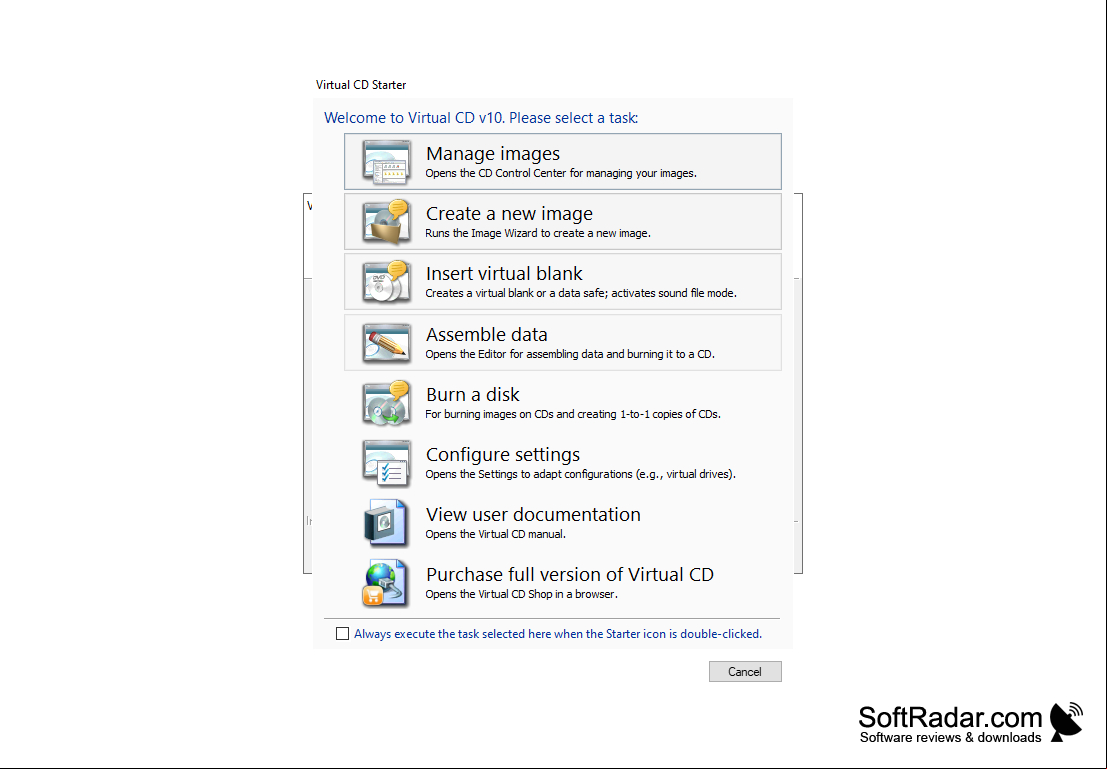Image resolution: width=1107 pixels, height=769 pixels.
Task: Select Burn a disk title
Action: click(x=472, y=394)
